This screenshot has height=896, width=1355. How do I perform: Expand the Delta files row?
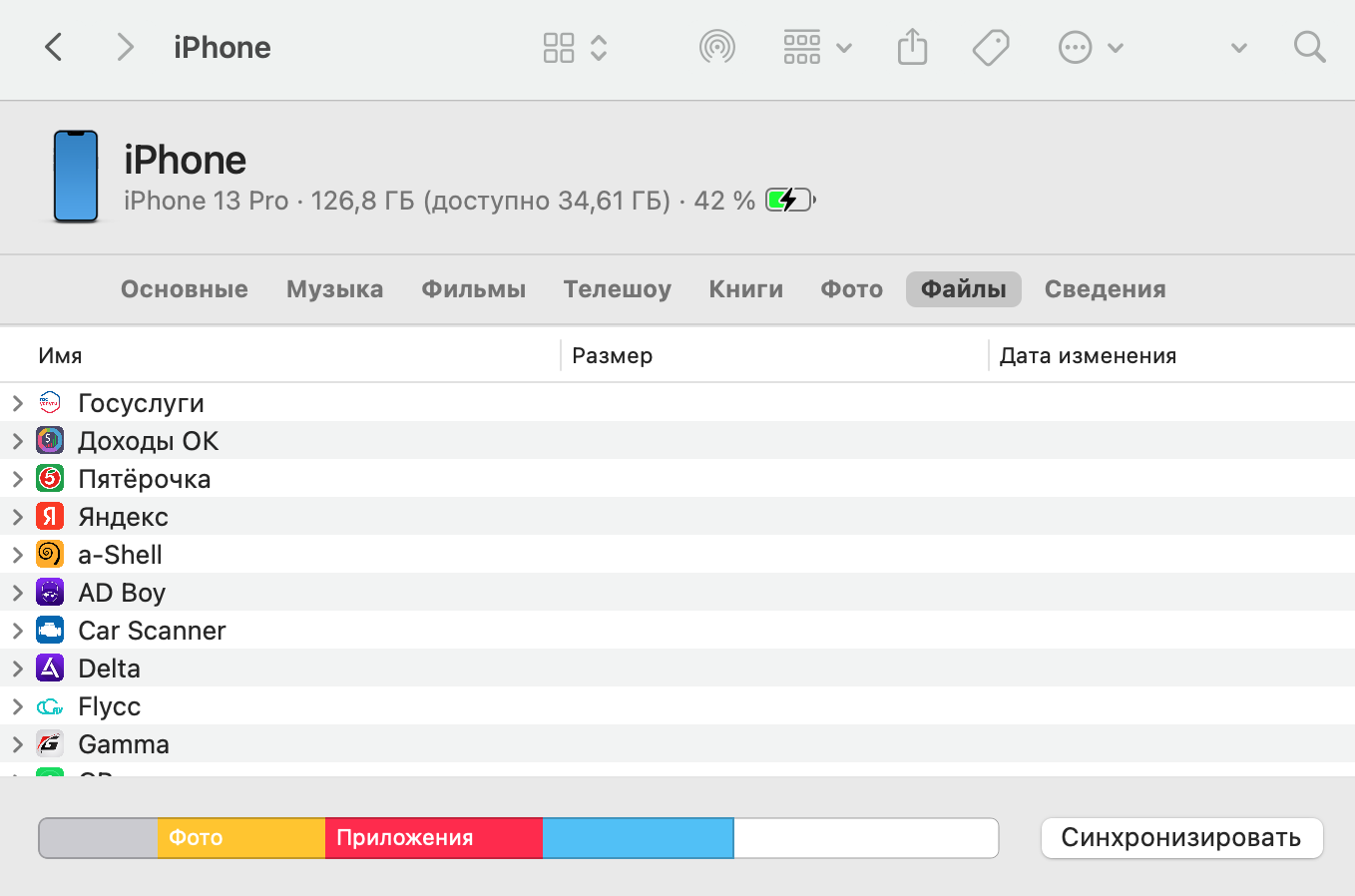pyautogui.click(x=17, y=669)
